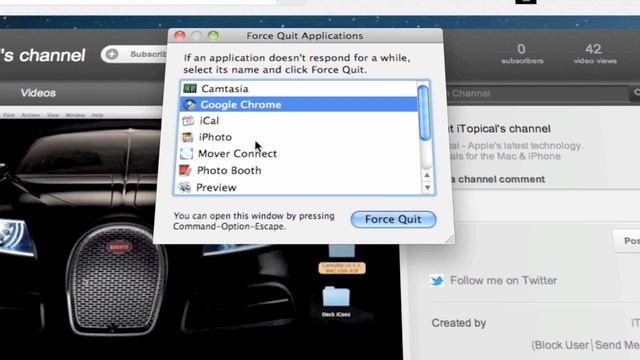
Task: Click the green zoom button of dialog
Action: [213, 36]
